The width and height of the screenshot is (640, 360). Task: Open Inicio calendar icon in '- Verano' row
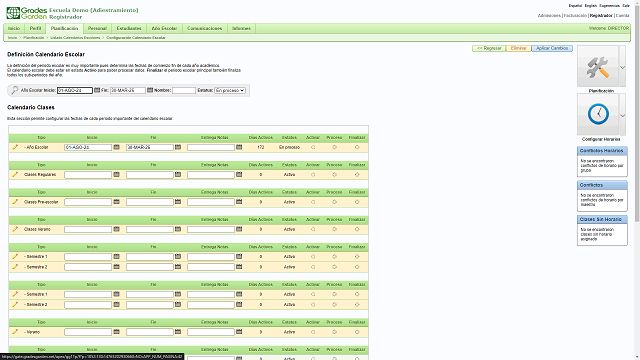click(116, 332)
